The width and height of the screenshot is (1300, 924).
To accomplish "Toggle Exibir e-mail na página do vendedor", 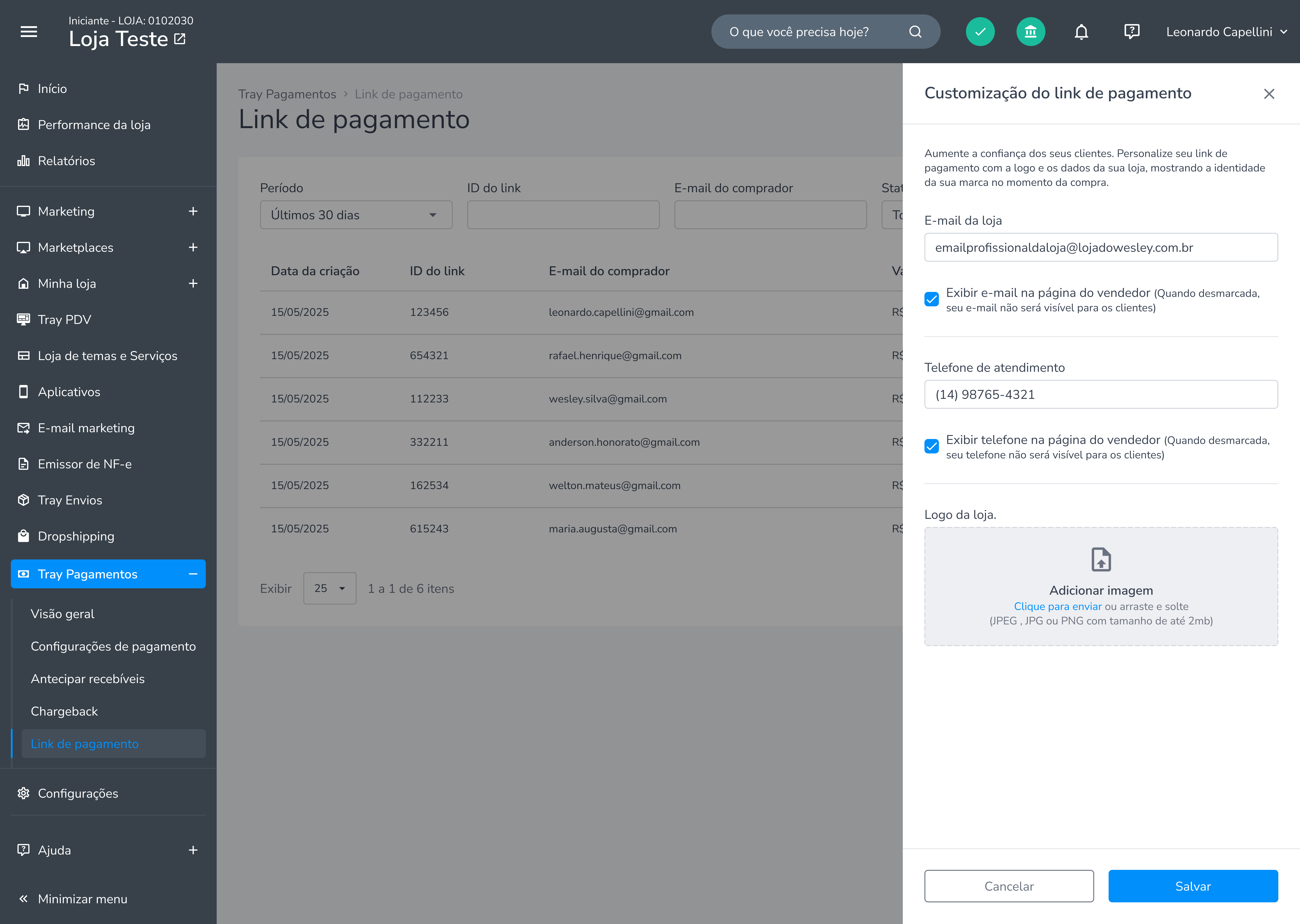I will click(x=932, y=299).
